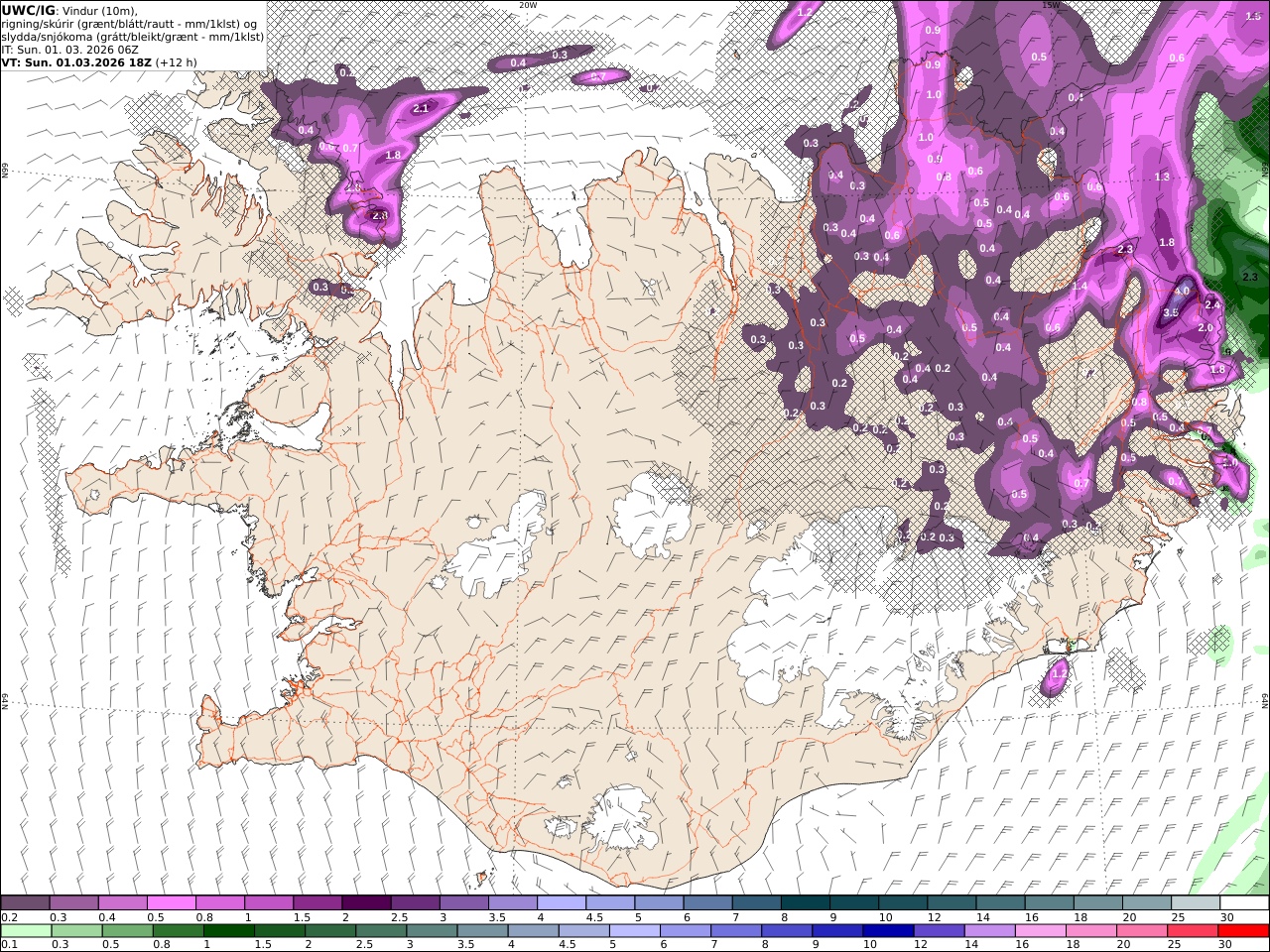Pick the top-row legend swatch between 25 and 30

tap(1195, 902)
